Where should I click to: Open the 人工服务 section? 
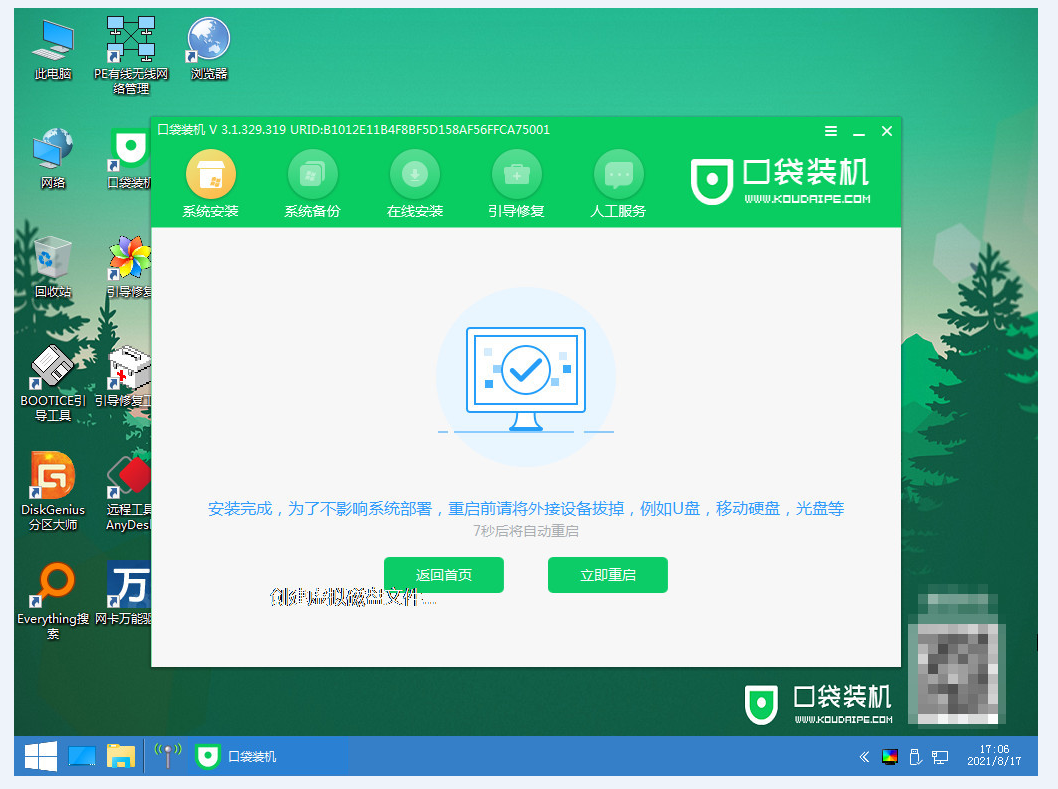point(618,183)
